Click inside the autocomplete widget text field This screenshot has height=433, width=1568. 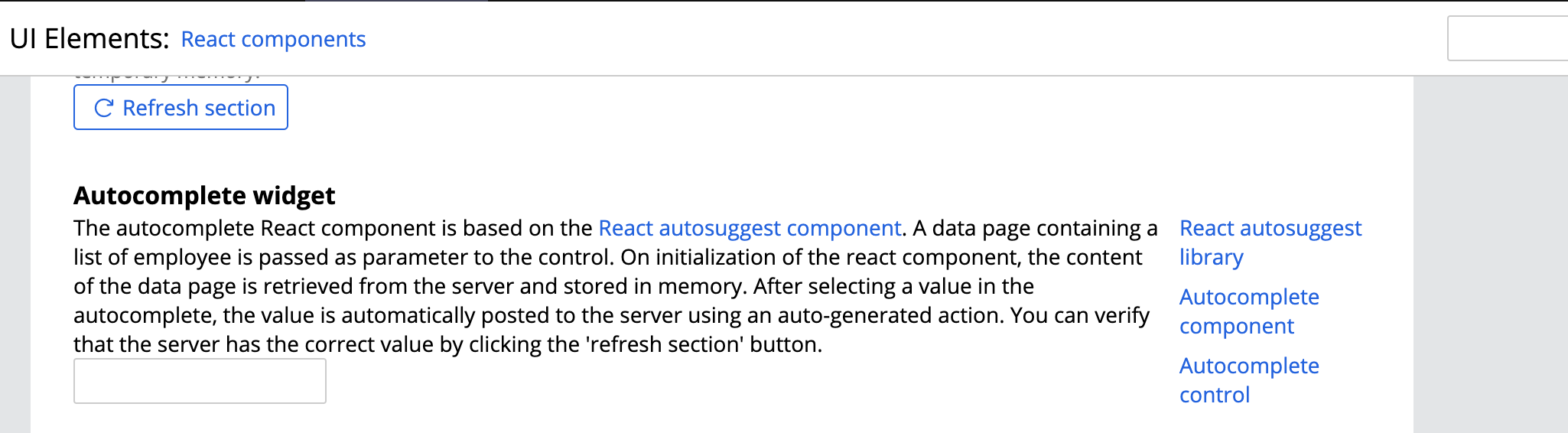(200, 381)
